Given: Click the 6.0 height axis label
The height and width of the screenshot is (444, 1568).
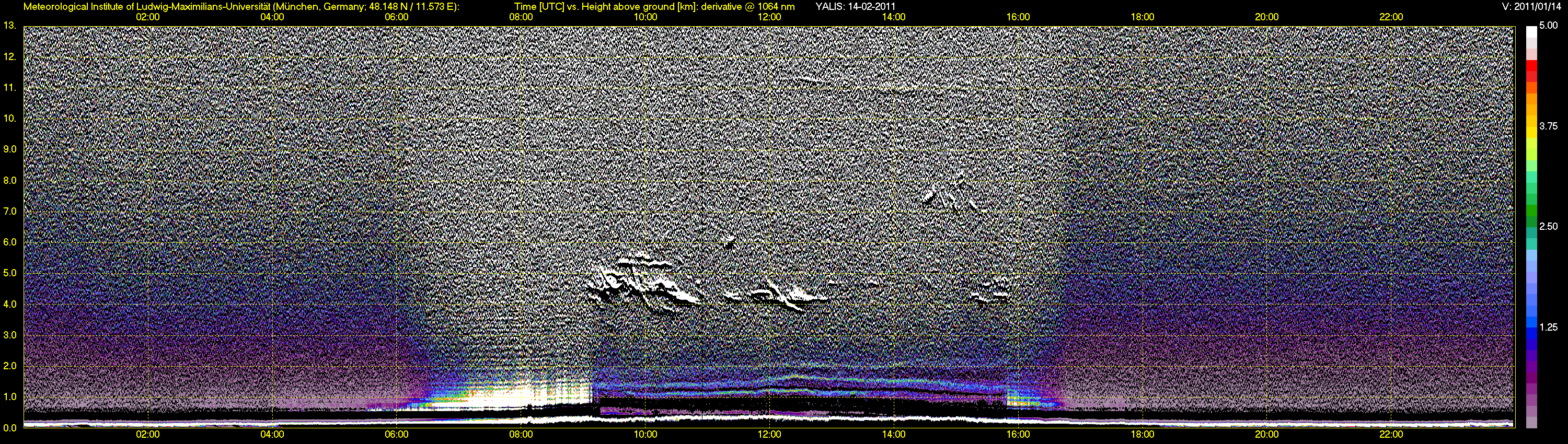Looking at the screenshot, I should tap(10, 242).
